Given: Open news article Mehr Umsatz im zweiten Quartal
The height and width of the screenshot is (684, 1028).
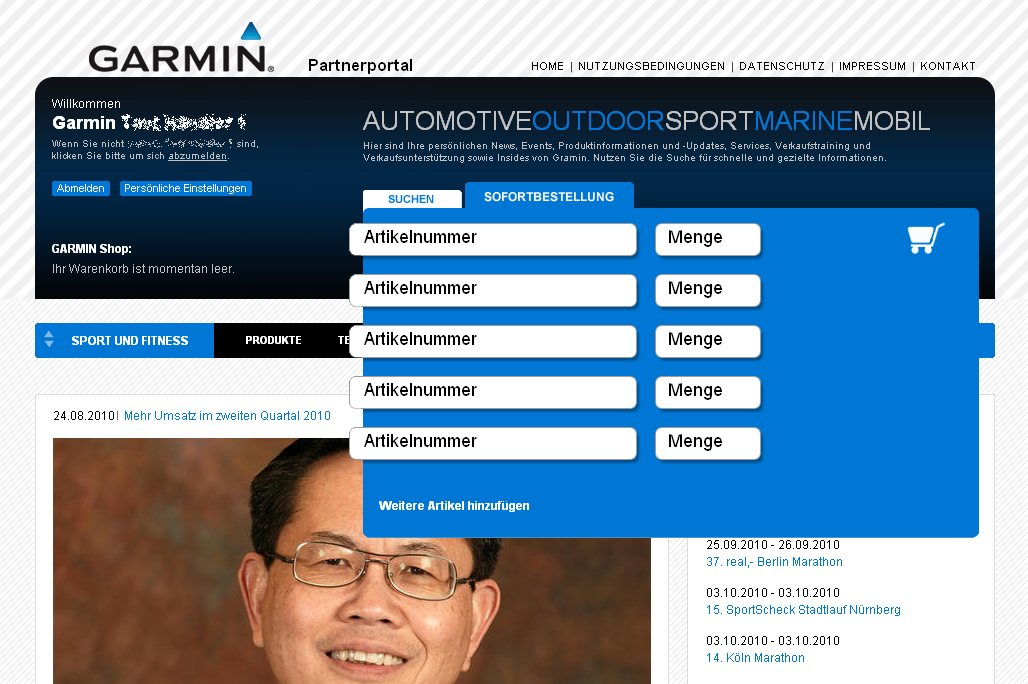Looking at the screenshot, I should click(227, 416).
